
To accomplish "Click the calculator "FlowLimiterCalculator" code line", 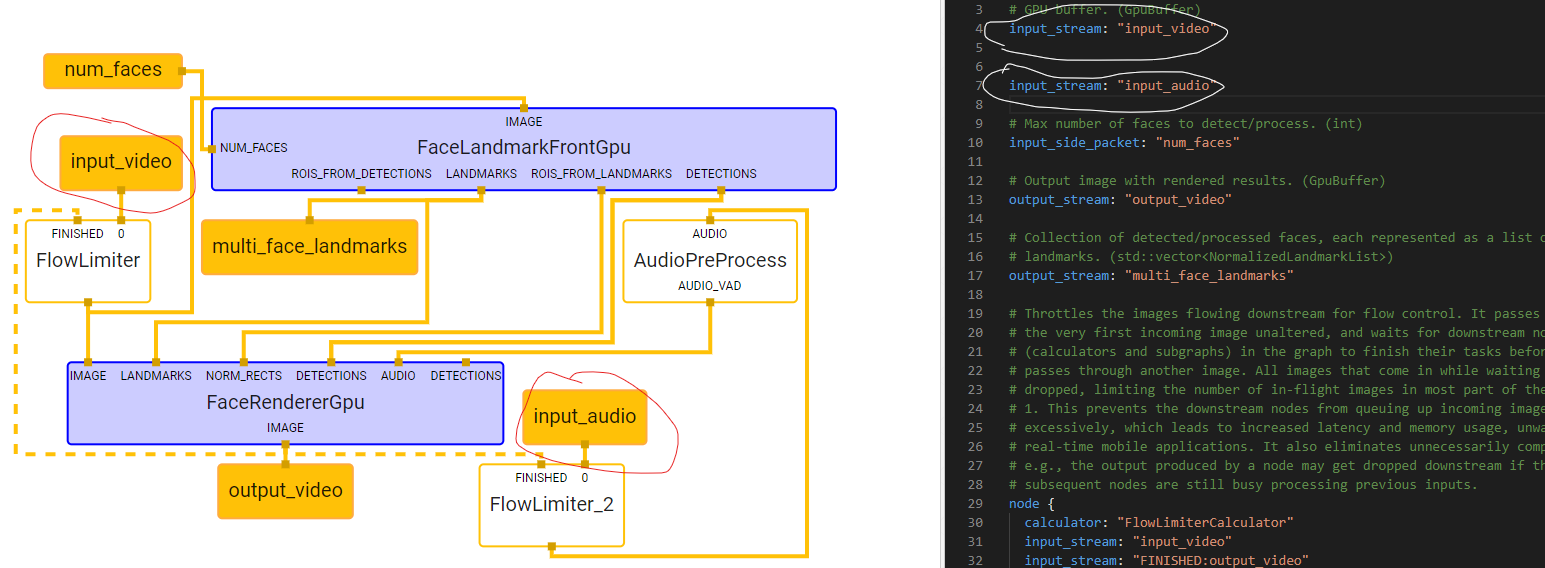I will pos(1159,523).
